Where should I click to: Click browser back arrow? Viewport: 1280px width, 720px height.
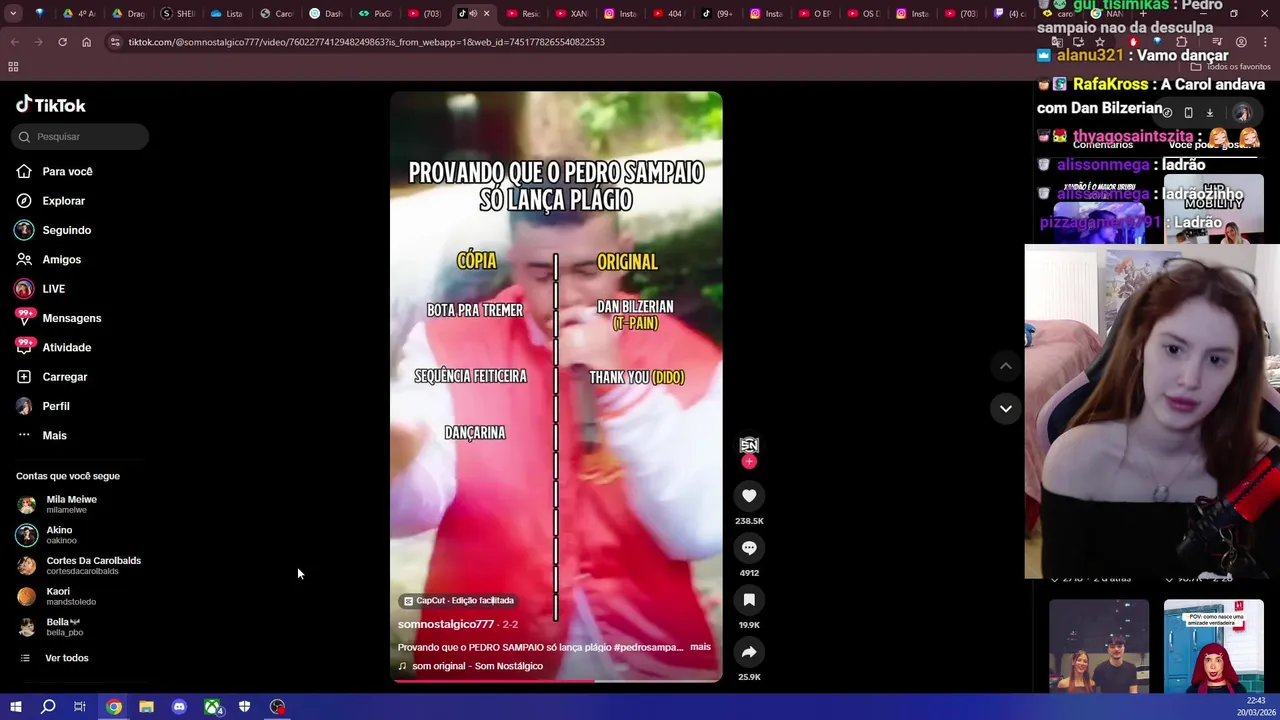(14, 42)
